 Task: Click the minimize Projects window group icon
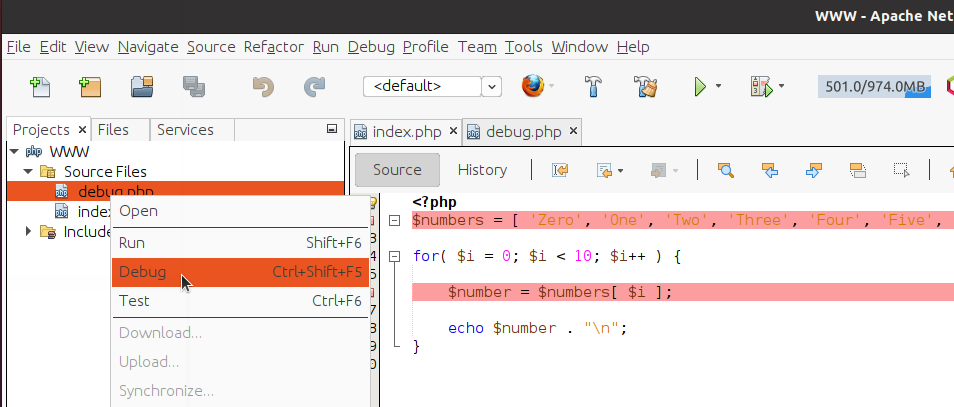click(x=332, y=128)
